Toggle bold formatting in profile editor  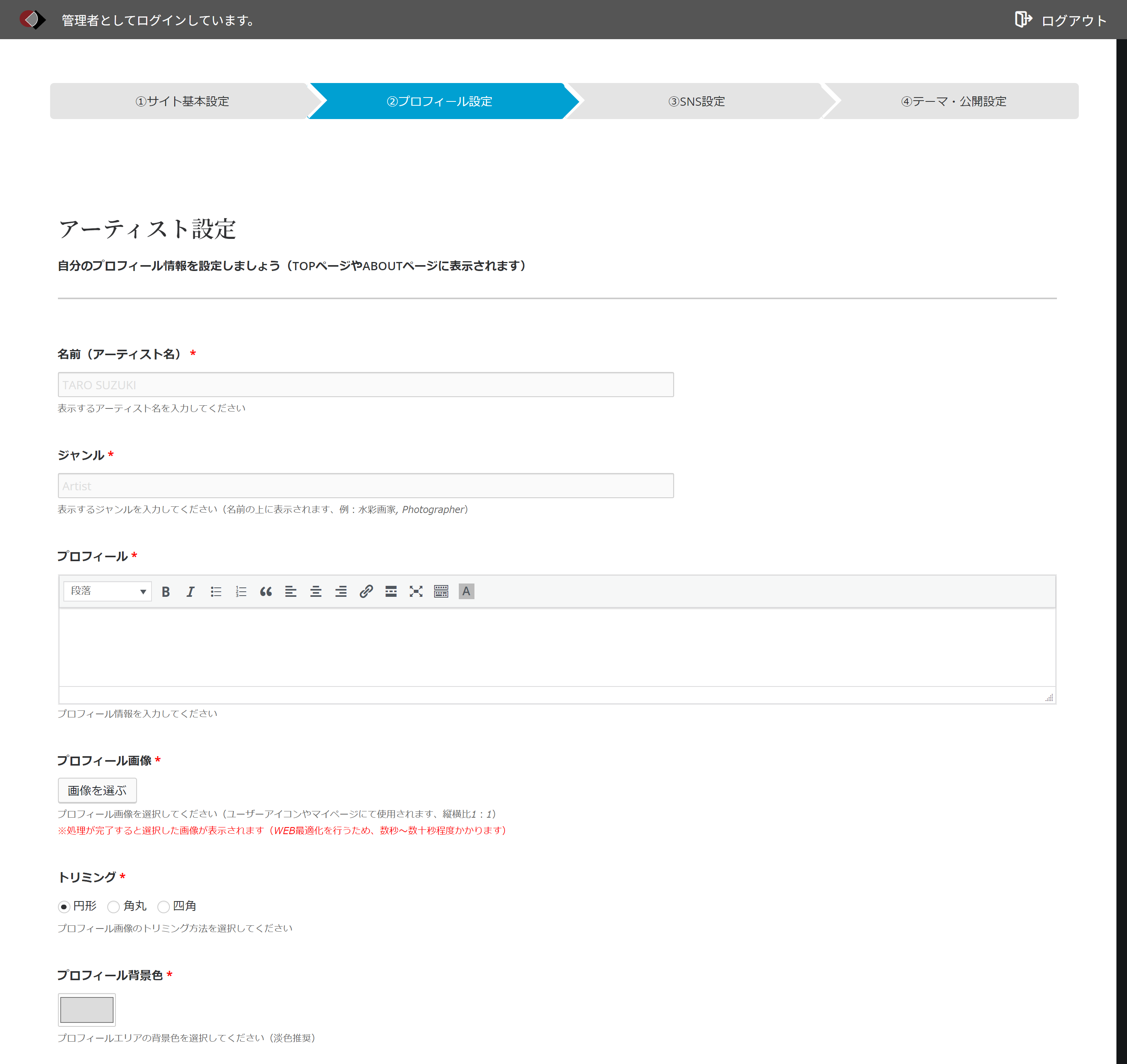coord(166,592)
